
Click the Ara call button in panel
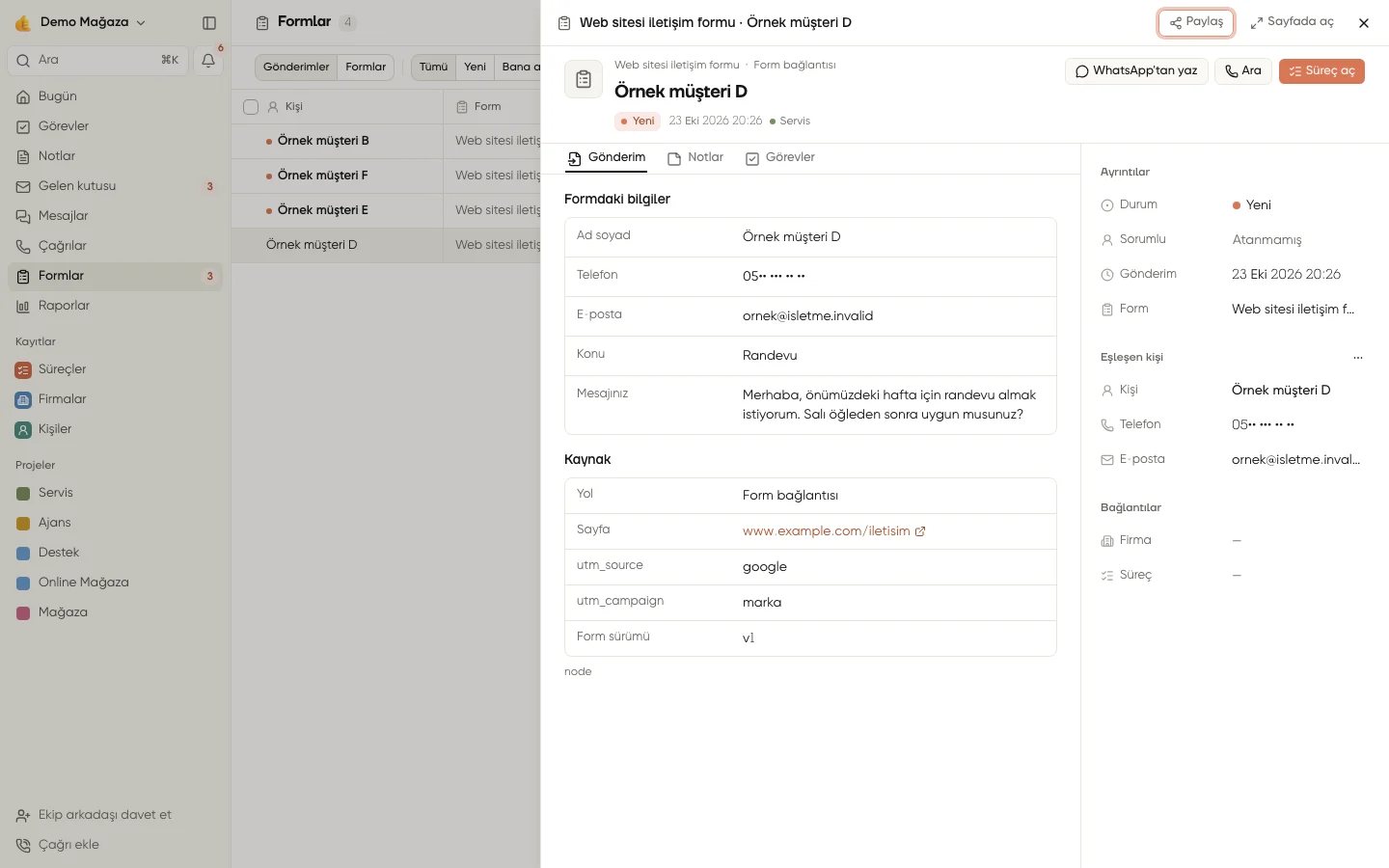click(1243, 71)
